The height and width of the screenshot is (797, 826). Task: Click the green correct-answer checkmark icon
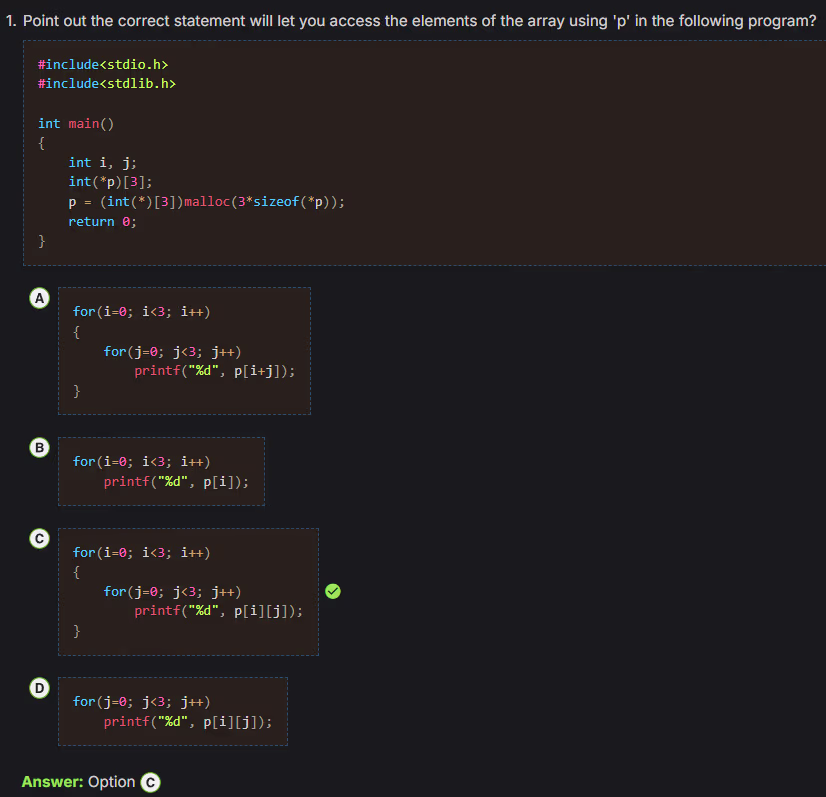click(334, 591)
